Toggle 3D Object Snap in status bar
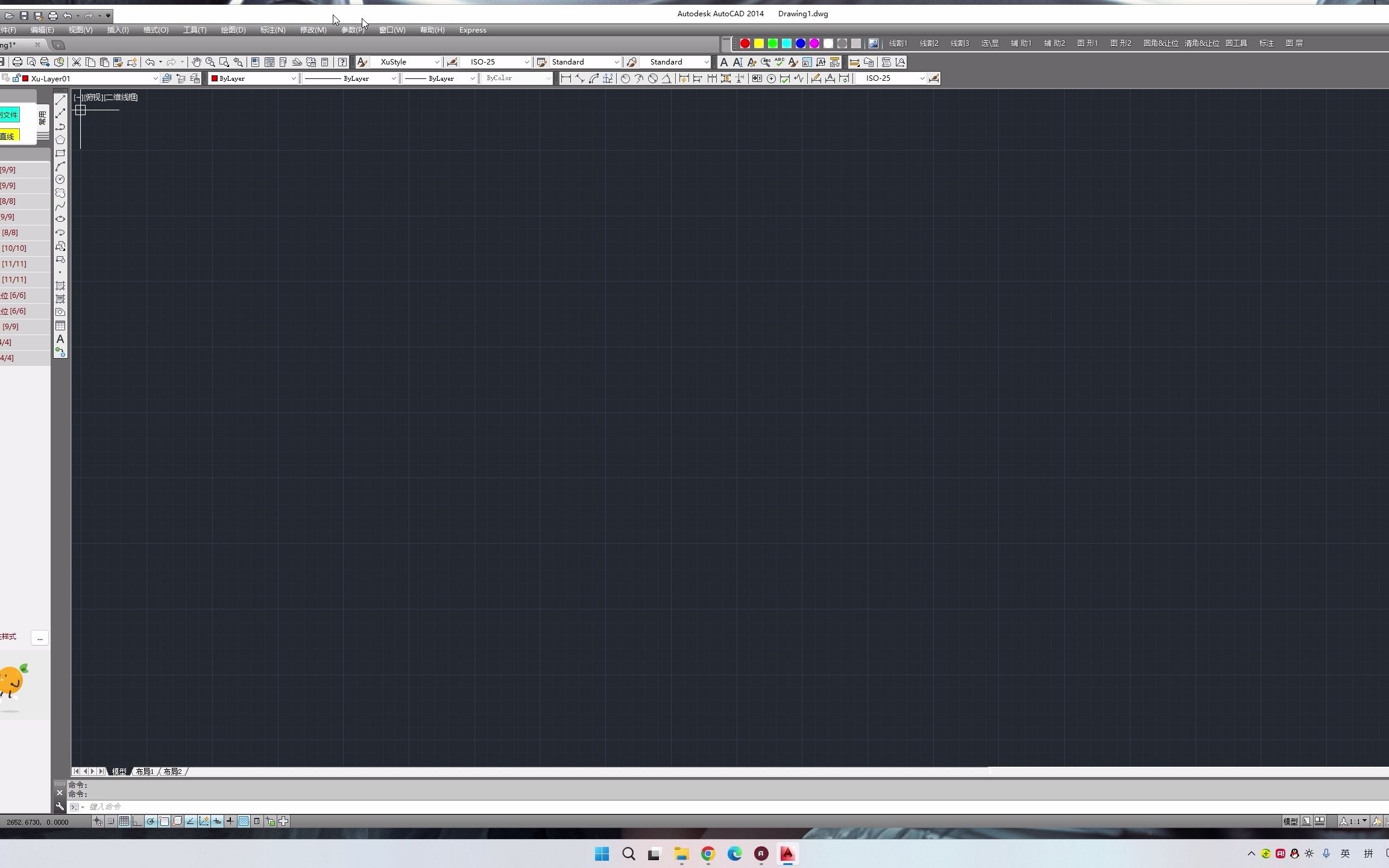The height and width of the screenshot is (868, 1389). pos(177,821)
